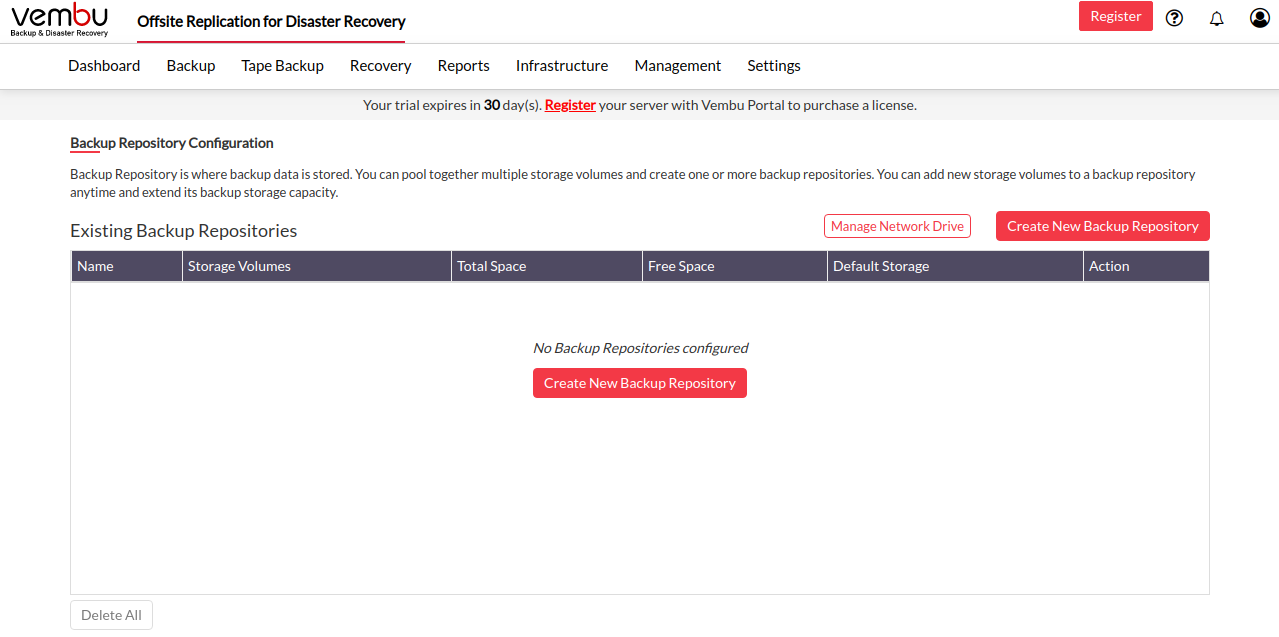Click Create New Backup Repository above the table
Viewport: 1279px width, 637px height.
[1102, 226]
